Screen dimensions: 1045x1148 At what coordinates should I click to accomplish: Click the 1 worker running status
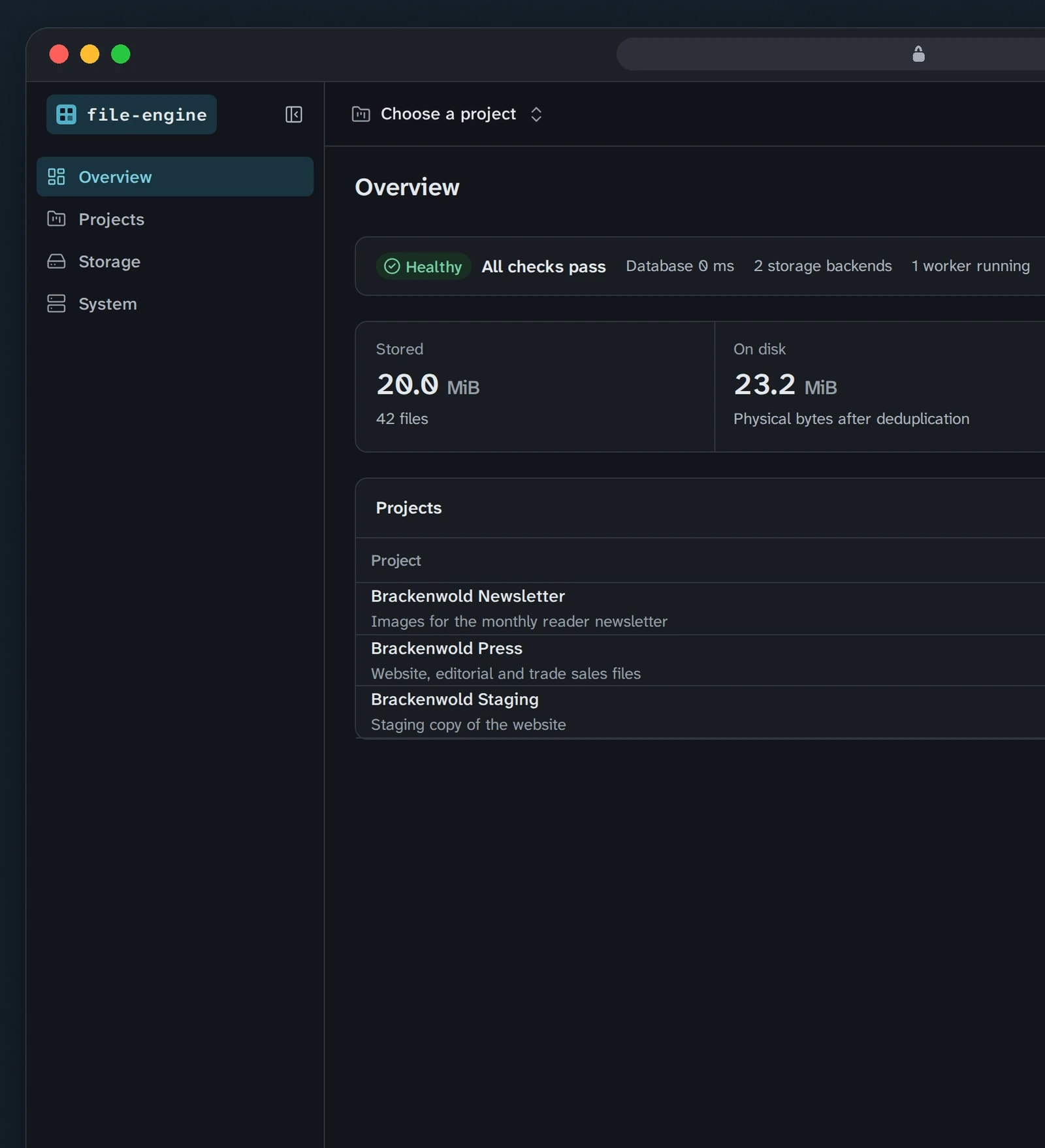[x=971, y=266]
